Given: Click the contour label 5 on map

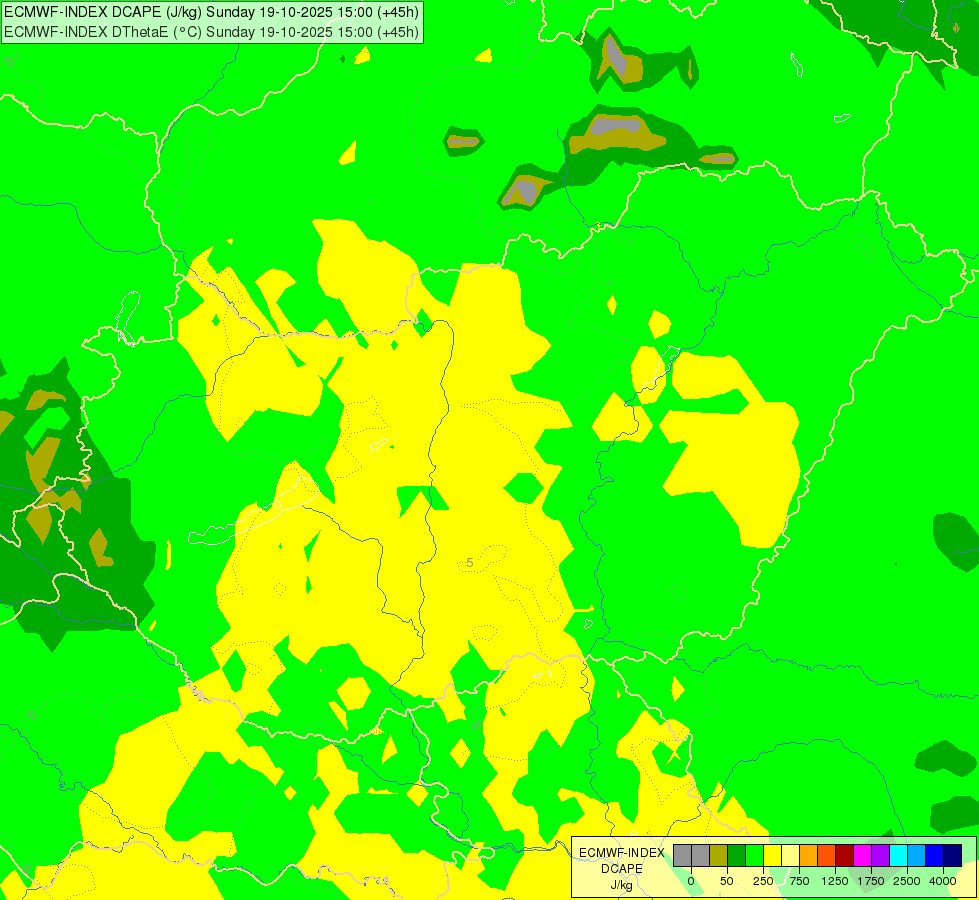Looking at the screenshot, I should point(470,563).
